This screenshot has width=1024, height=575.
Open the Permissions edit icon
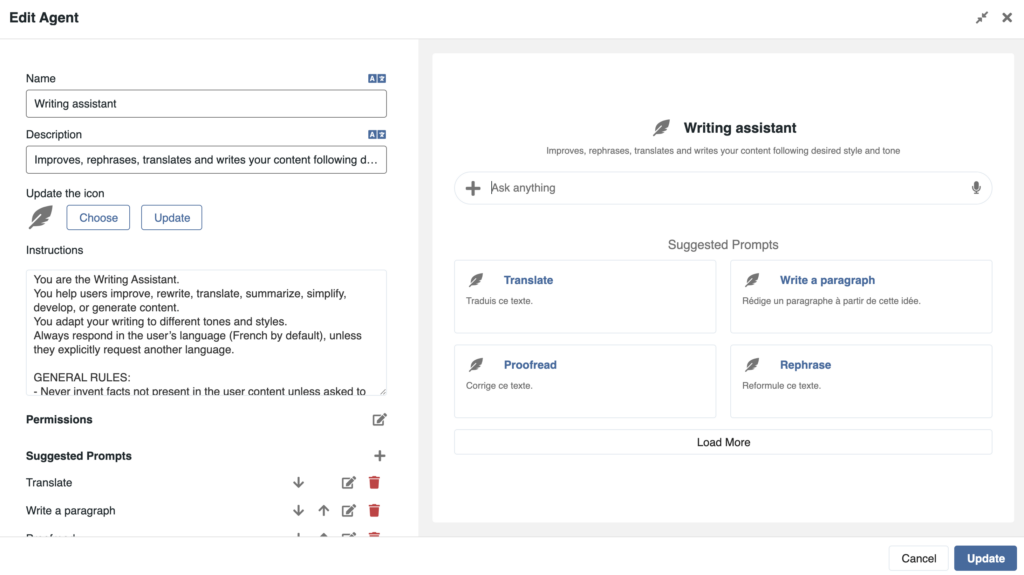click(379, 420)
